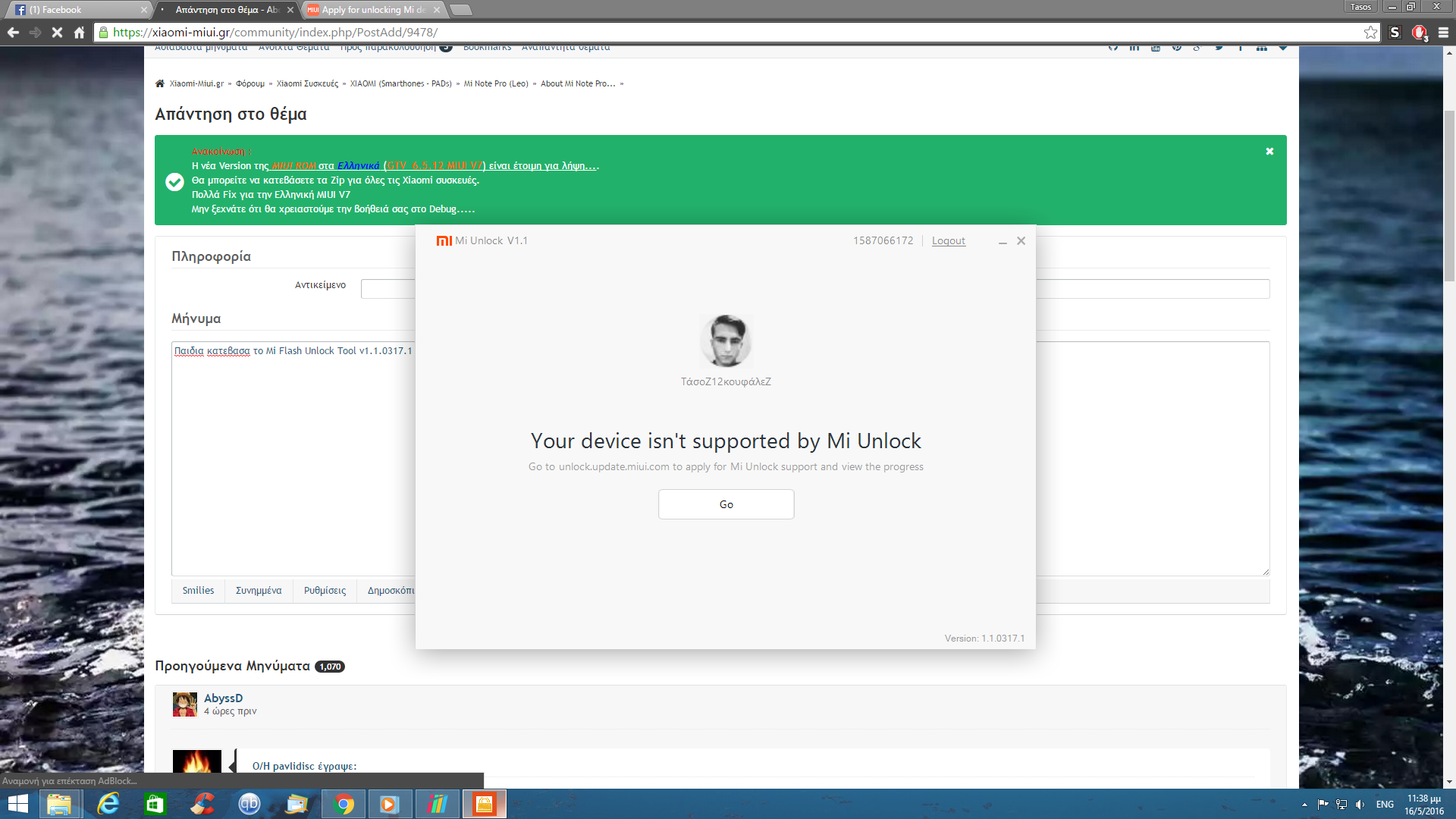Open qBittorrent from the taskbar

[249, 804]
